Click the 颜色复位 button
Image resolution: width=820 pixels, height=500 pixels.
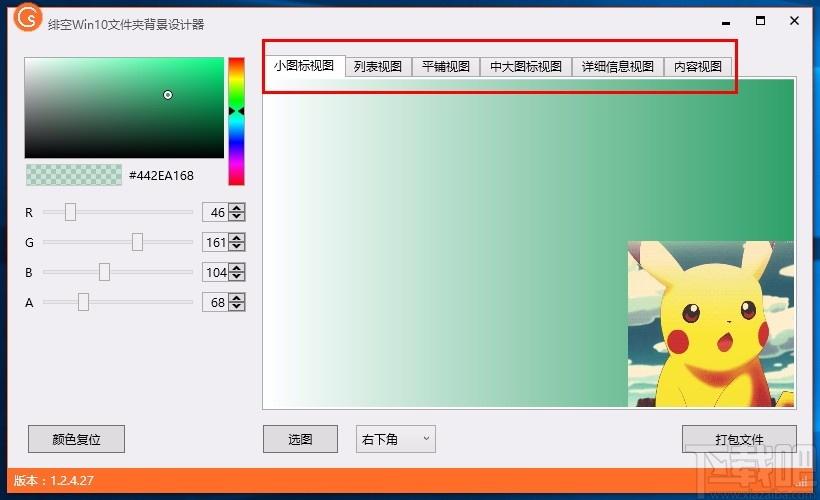tap(76, 439)
